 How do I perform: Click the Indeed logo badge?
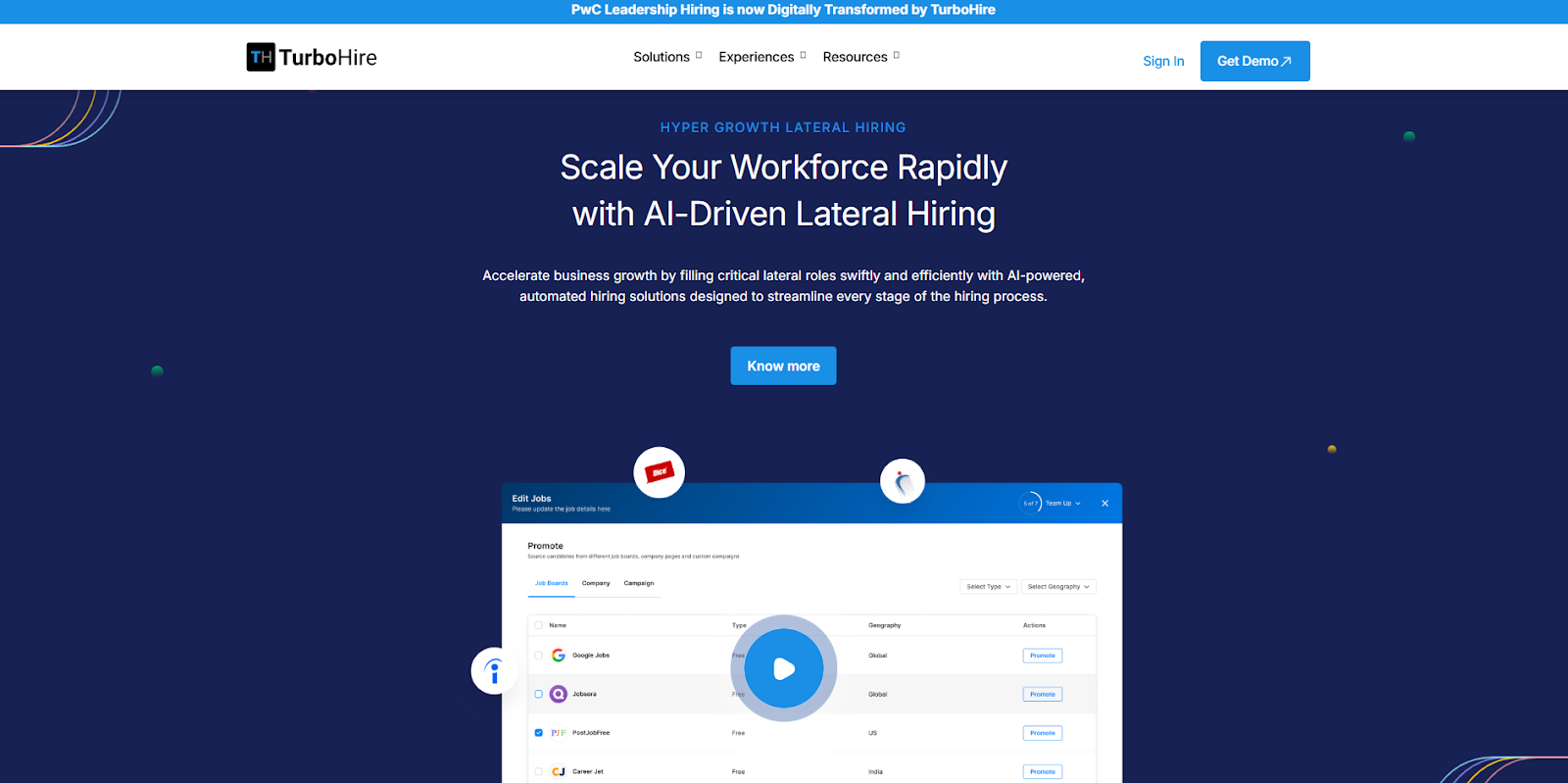coord(494,671)
